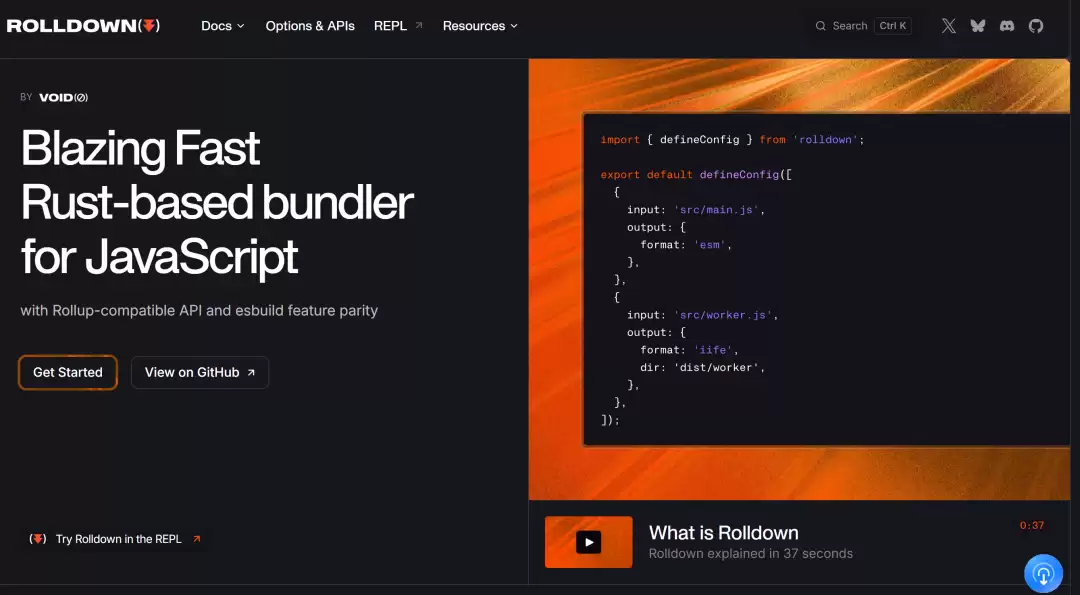Open the X (Twitter) icon link
Screen dimensions: 1080x595
[x=948, y=26]
